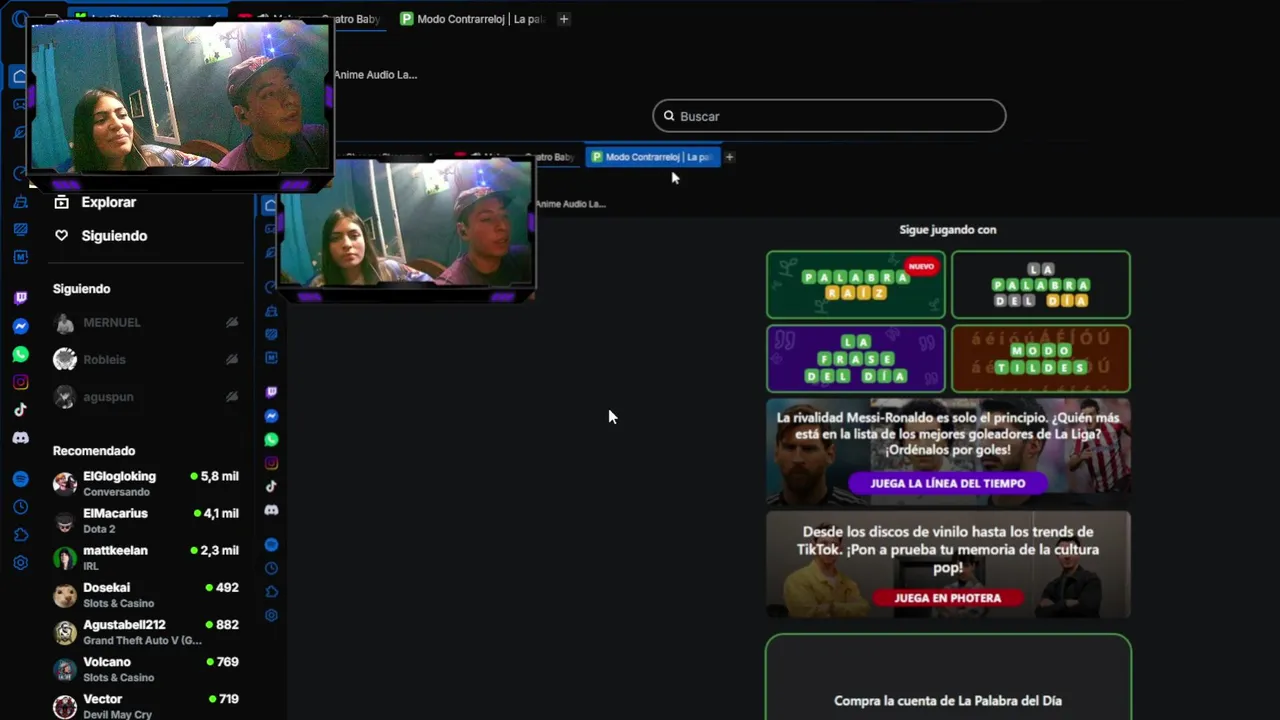
Task: Open Messi-Ronaldo rivalry banner image
Action: click(948, 452)
